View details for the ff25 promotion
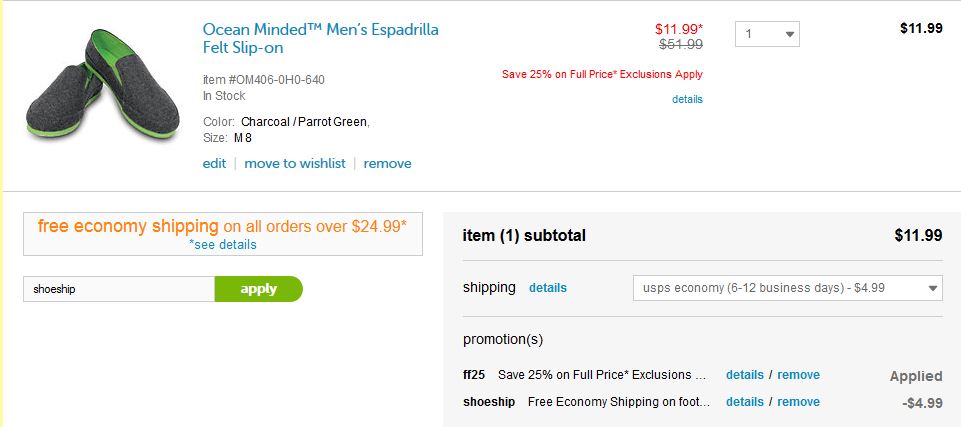This screenshot has height=427, width=961. point(744,375)
